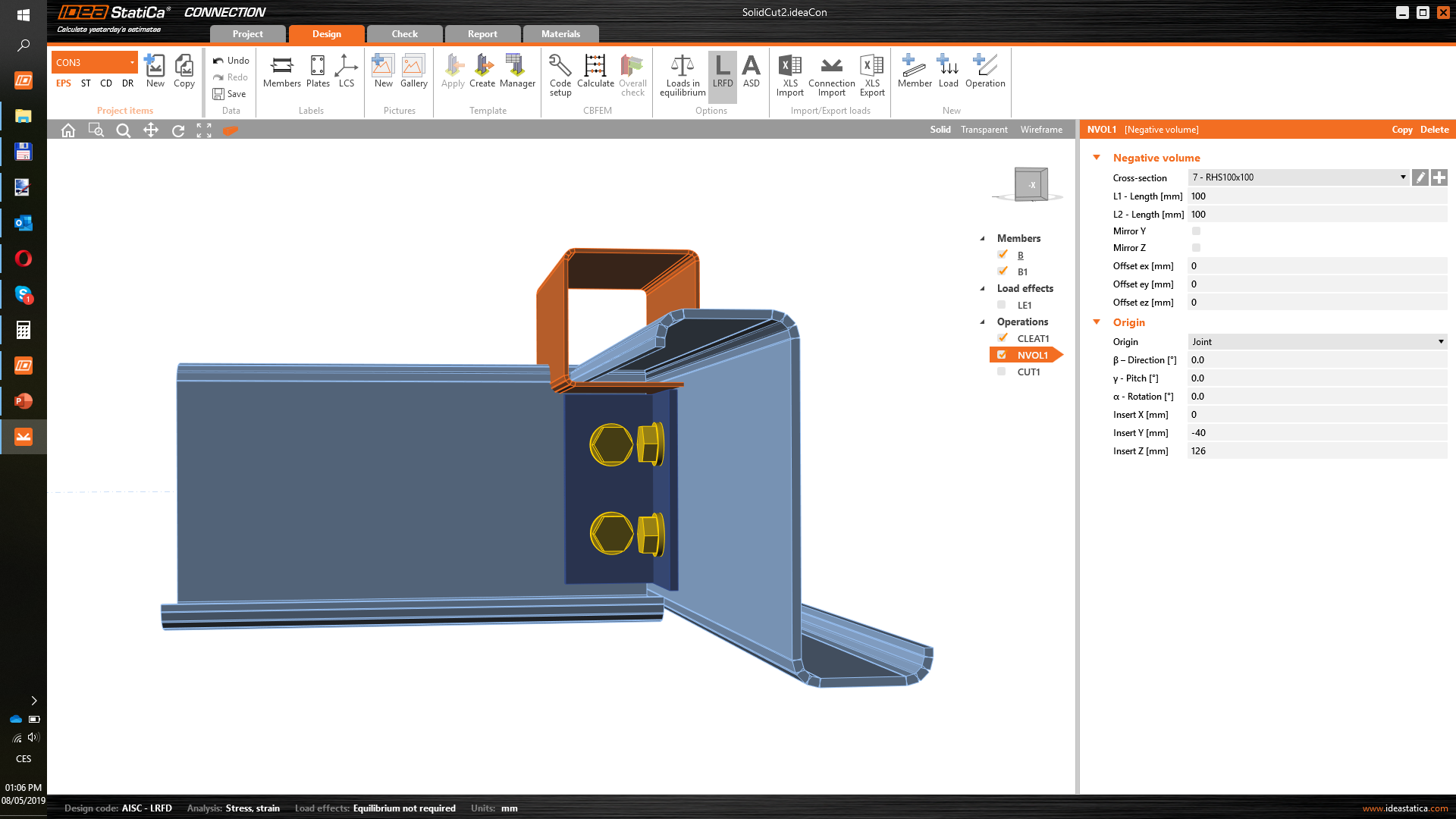Switch to the Materials ribbon tab

[560, 34]
